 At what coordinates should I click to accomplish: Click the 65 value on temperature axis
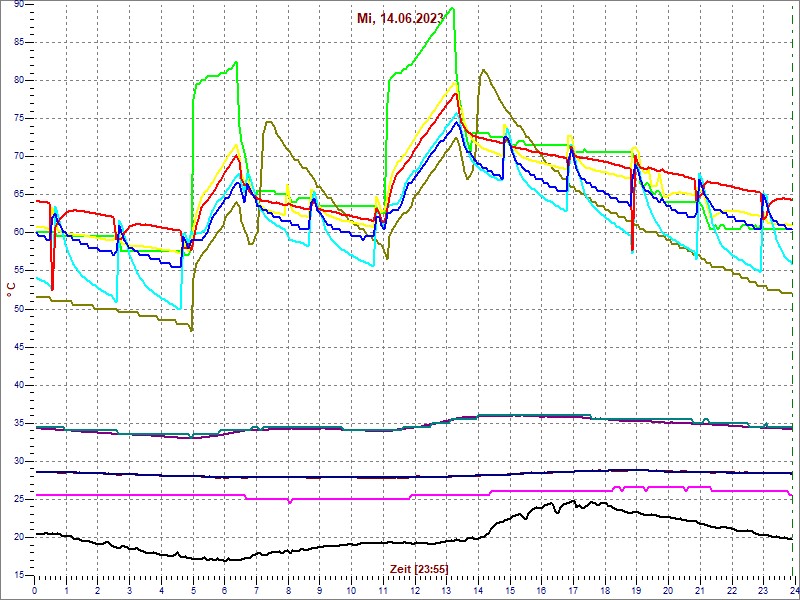[x=19, y=194]
